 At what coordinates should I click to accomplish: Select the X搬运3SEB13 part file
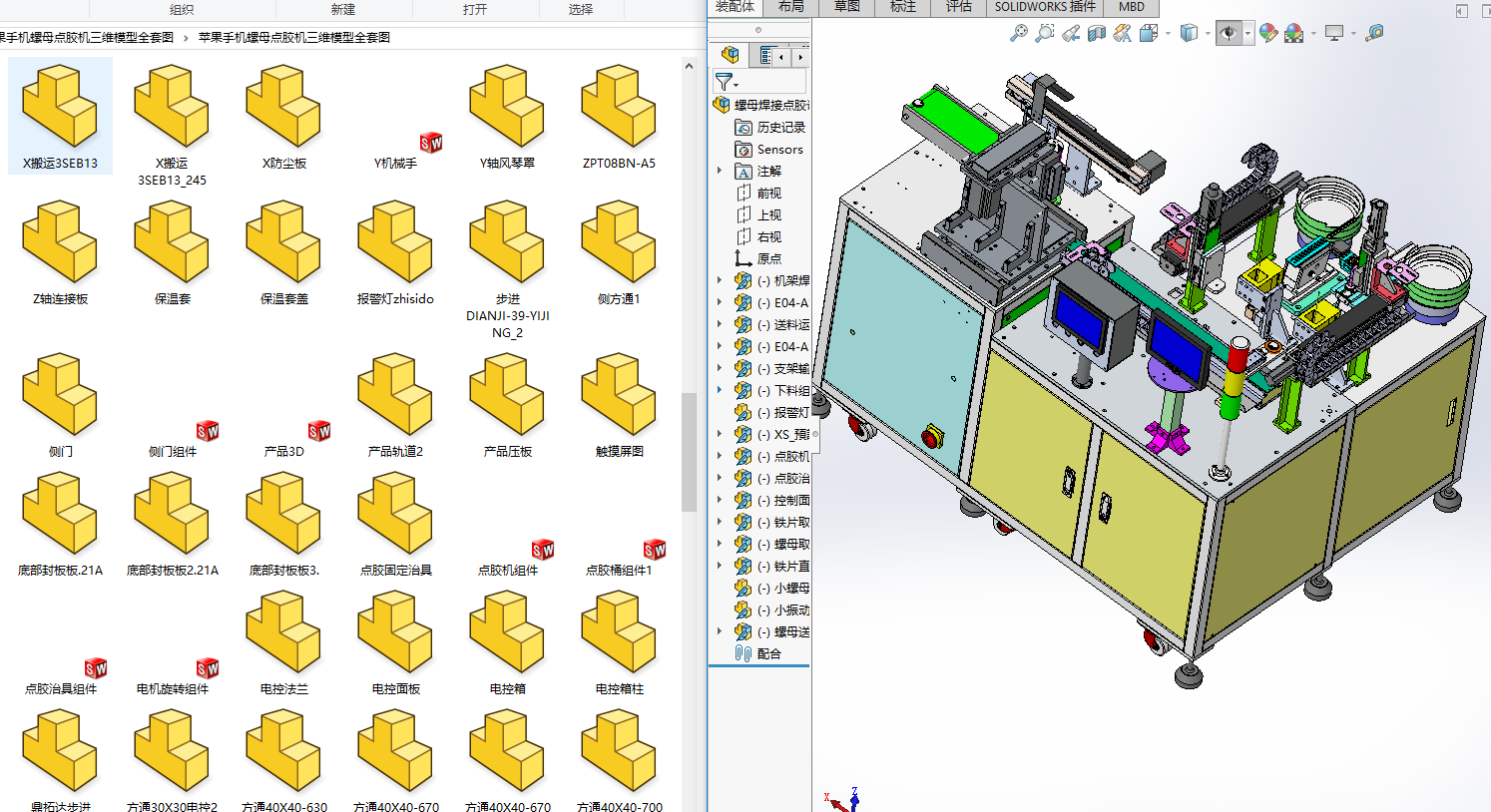[60, 117]
